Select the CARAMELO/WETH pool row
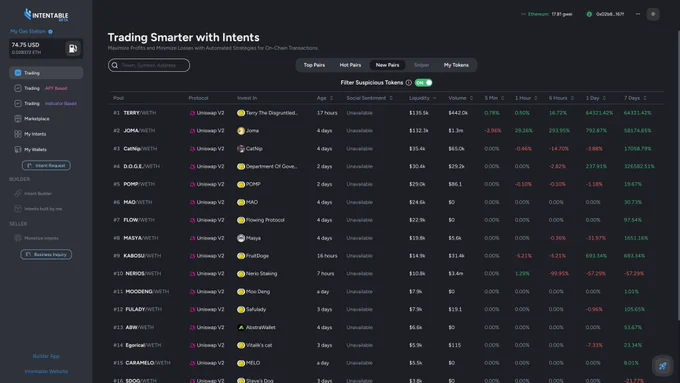 coord(386,363)
